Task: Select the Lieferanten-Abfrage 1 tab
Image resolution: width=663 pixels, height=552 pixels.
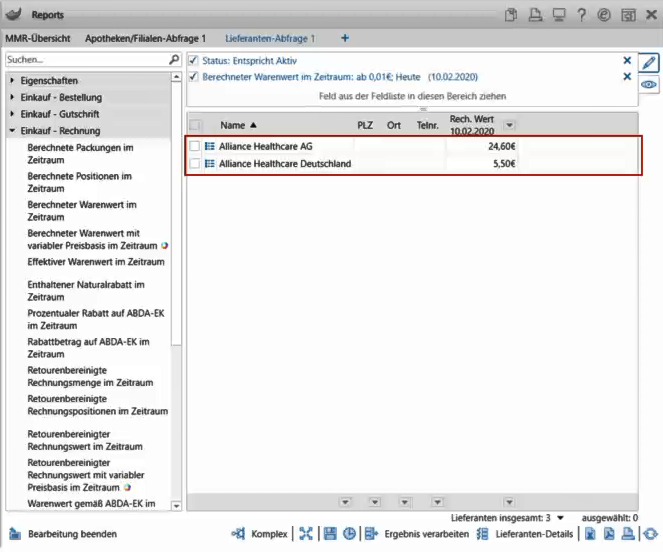Action: tap(270, 38)
